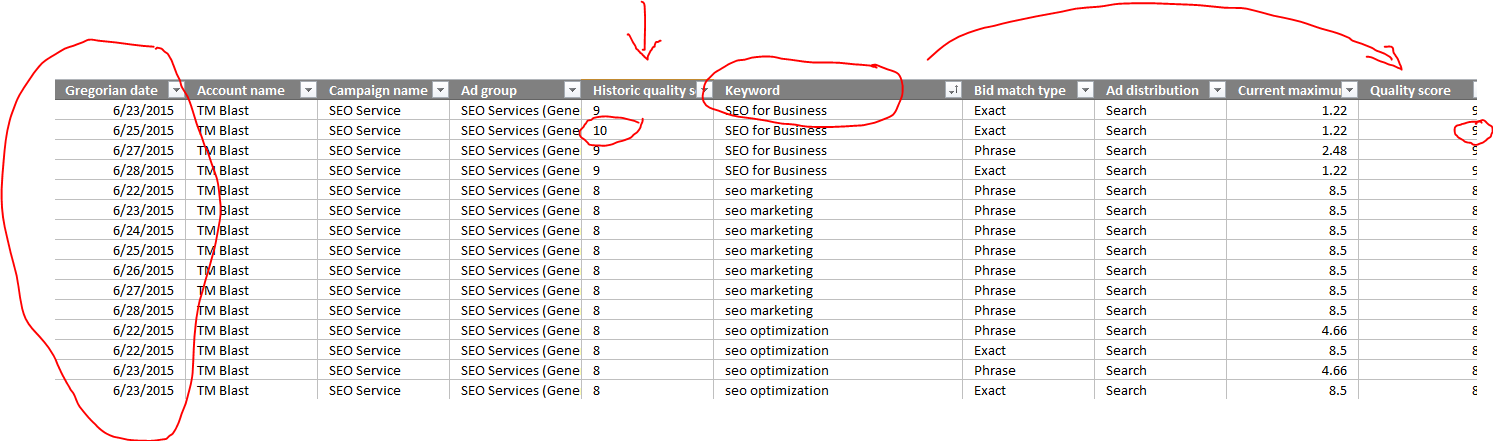Open the Gregorian date filter dropdown
The height and width of the screenshot is (441, 1493).
[177, 90]
